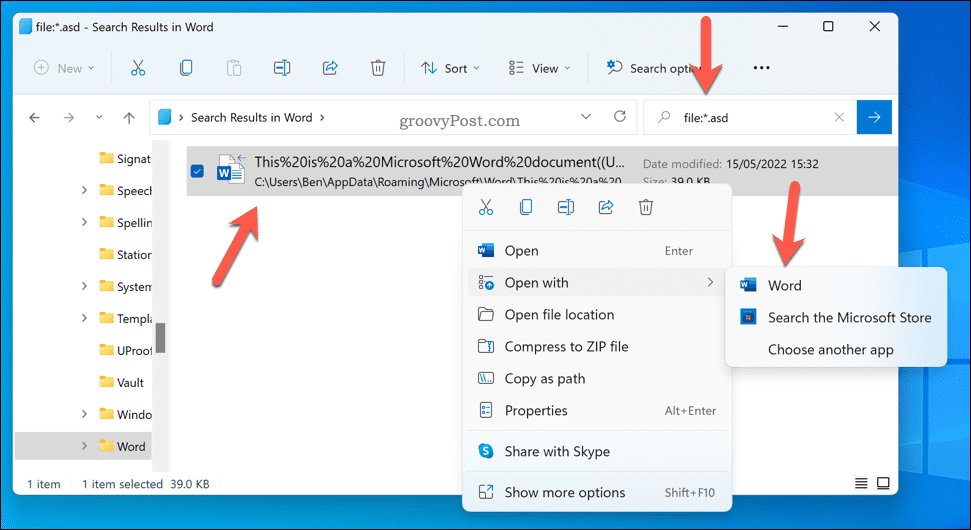Viewport: 971px width, 530px height.
Task: Open the See more three-dots menu
Action: tap(761, 68)
